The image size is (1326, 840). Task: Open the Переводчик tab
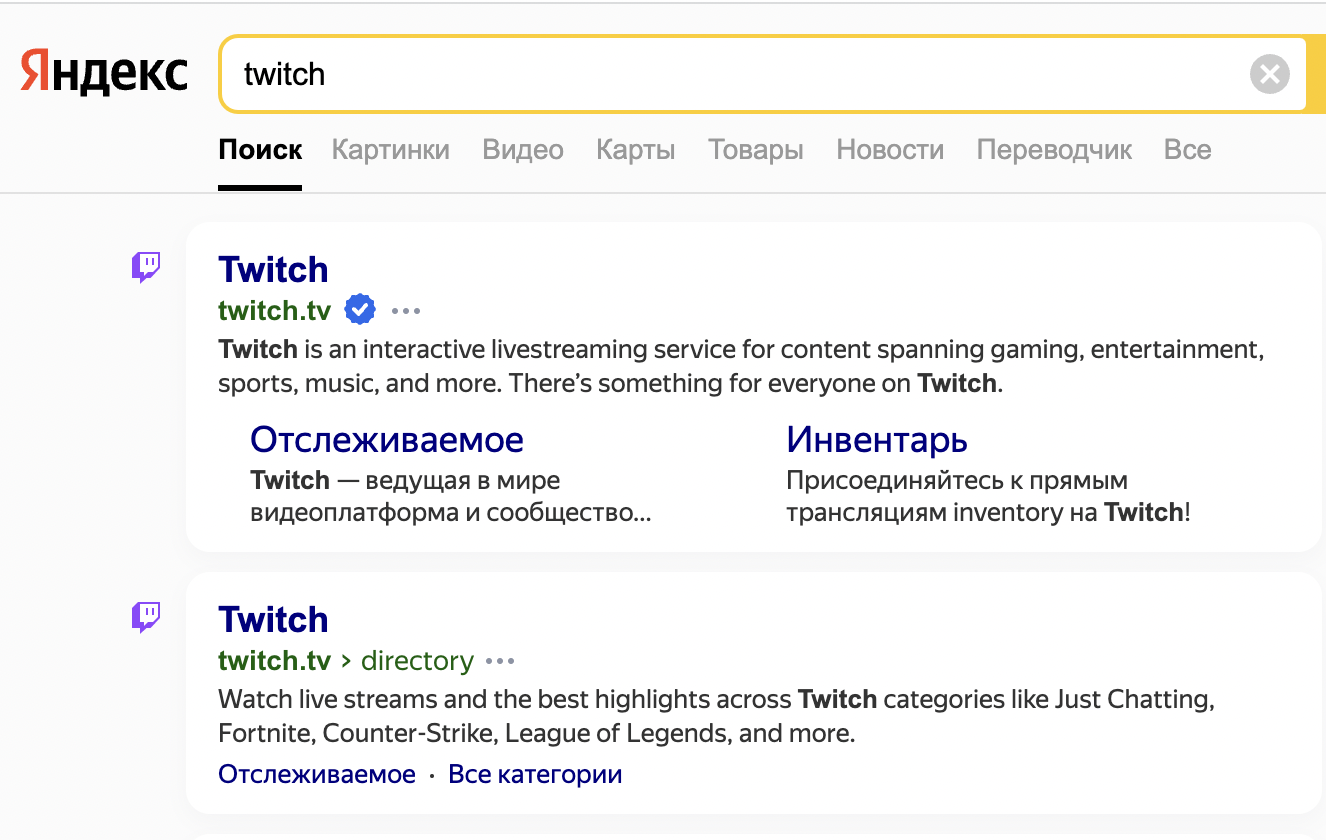1054,150
